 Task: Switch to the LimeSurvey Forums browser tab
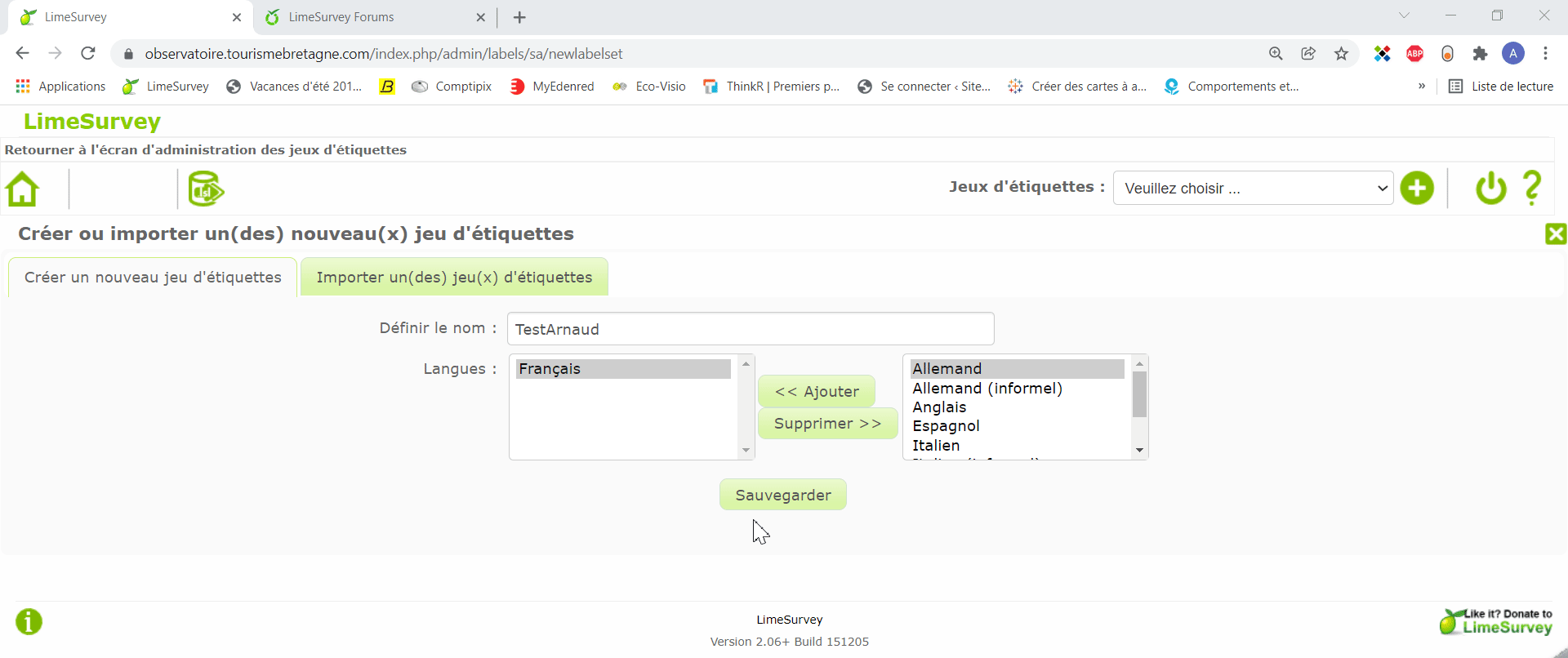point(341,17)
